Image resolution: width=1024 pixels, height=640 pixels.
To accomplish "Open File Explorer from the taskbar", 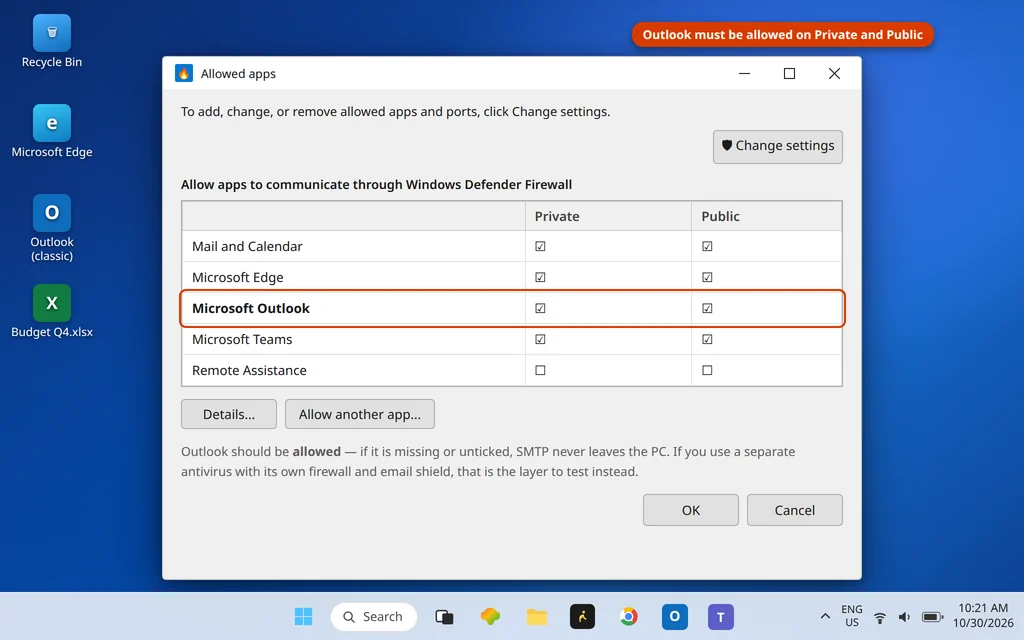I will (537, 616).
